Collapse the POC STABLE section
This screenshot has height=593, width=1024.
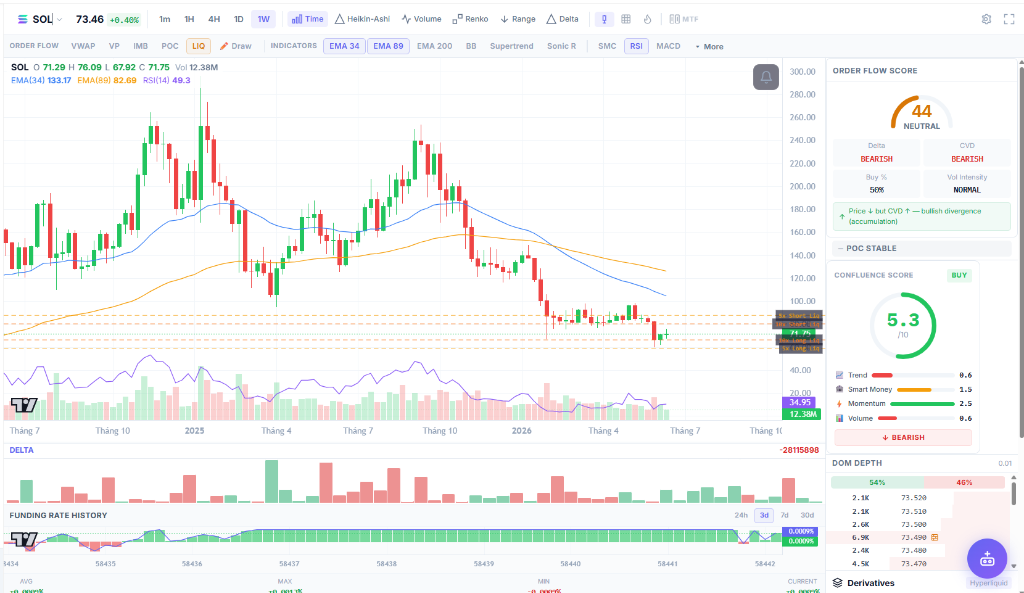click(922, 248)
